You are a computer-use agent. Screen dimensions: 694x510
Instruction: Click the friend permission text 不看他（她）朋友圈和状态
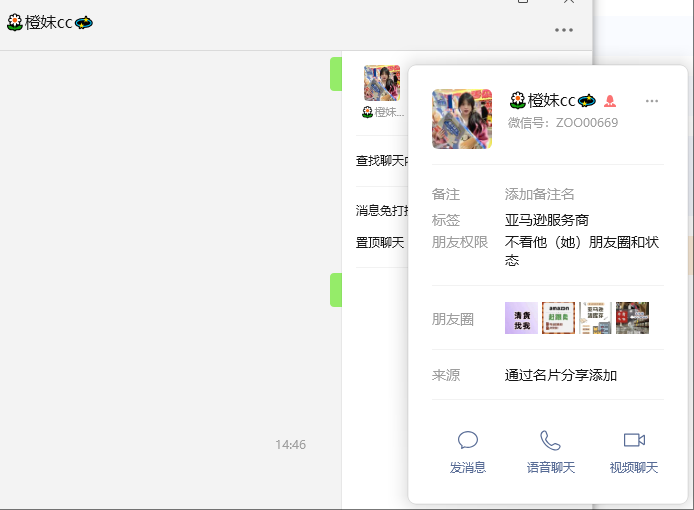point(582,251)
